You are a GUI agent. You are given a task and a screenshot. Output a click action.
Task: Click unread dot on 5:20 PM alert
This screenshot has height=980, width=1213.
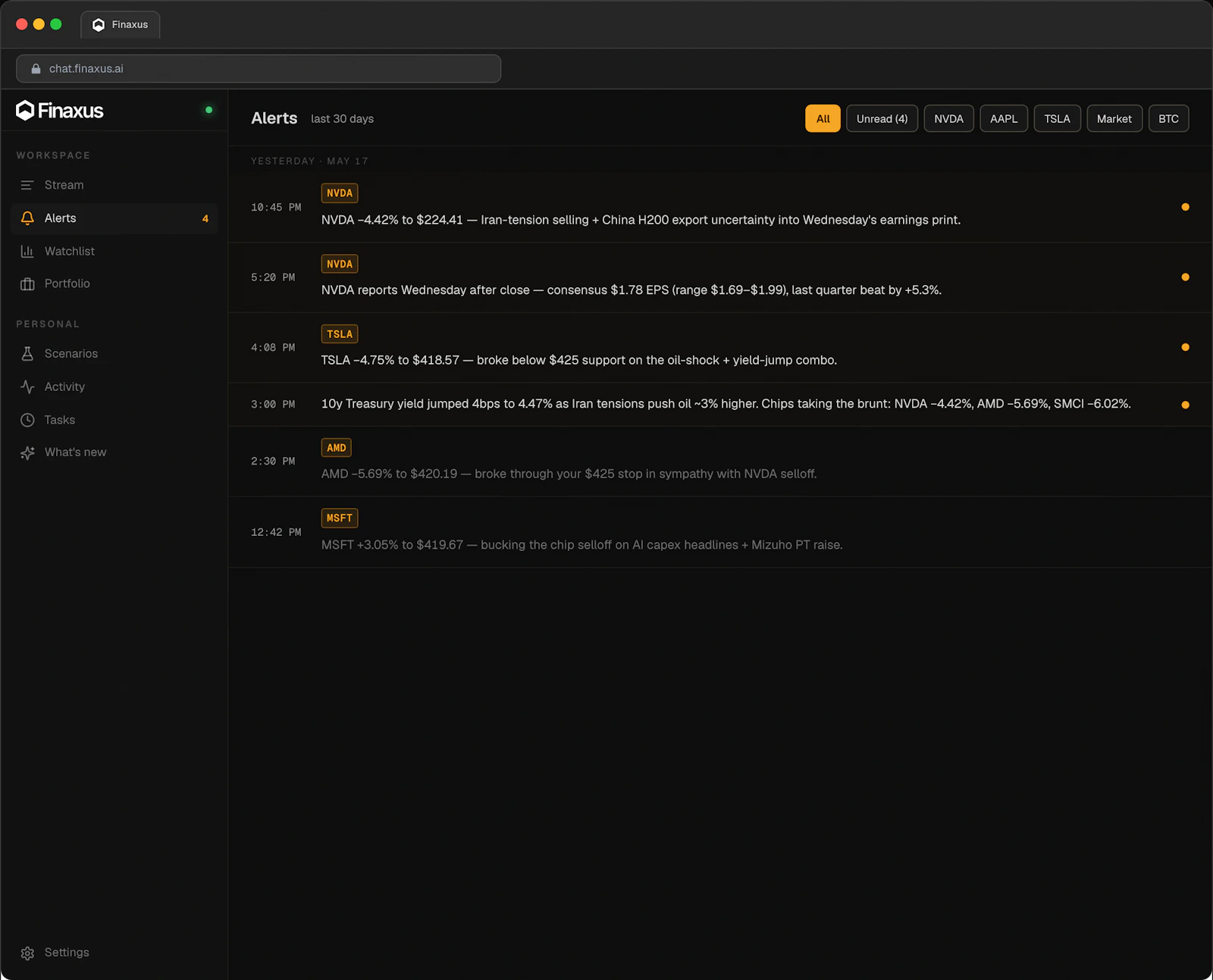point(1185,277)
